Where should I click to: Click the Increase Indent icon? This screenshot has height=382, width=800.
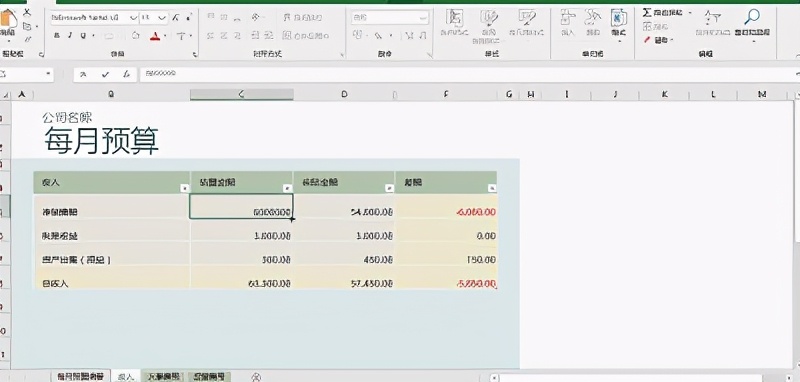pos(269,36)
